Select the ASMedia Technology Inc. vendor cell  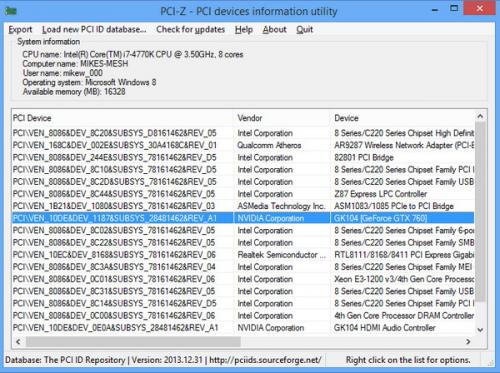coord(281,206)
